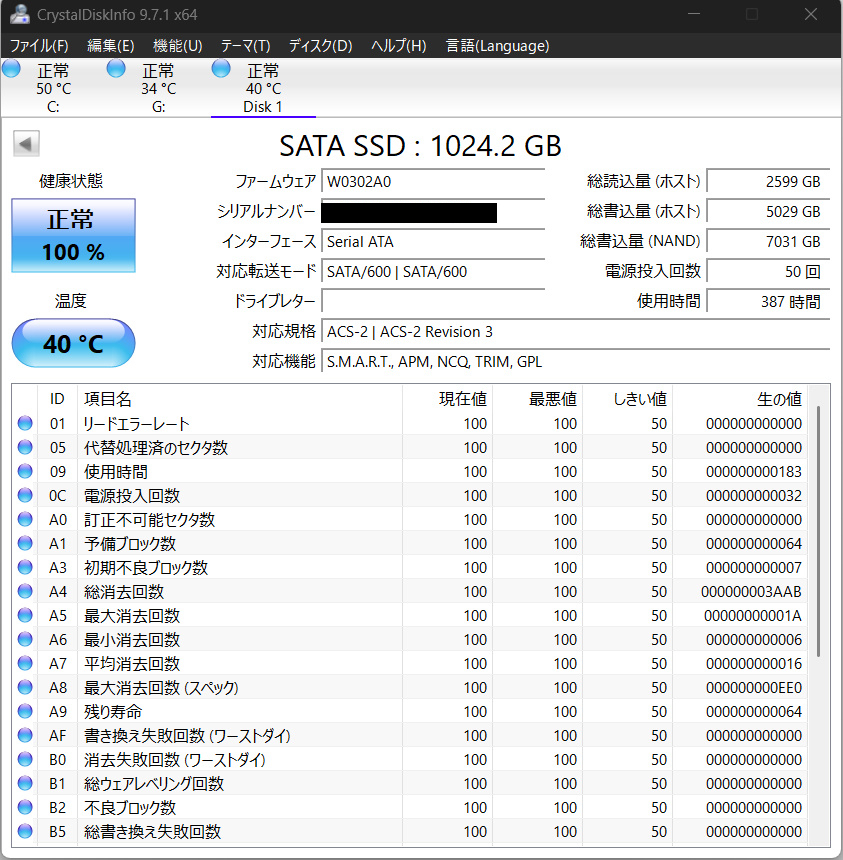This screenshot has width=843, height=860.
Task: Select the リードエラーレート attribute row
Action: 409,423
